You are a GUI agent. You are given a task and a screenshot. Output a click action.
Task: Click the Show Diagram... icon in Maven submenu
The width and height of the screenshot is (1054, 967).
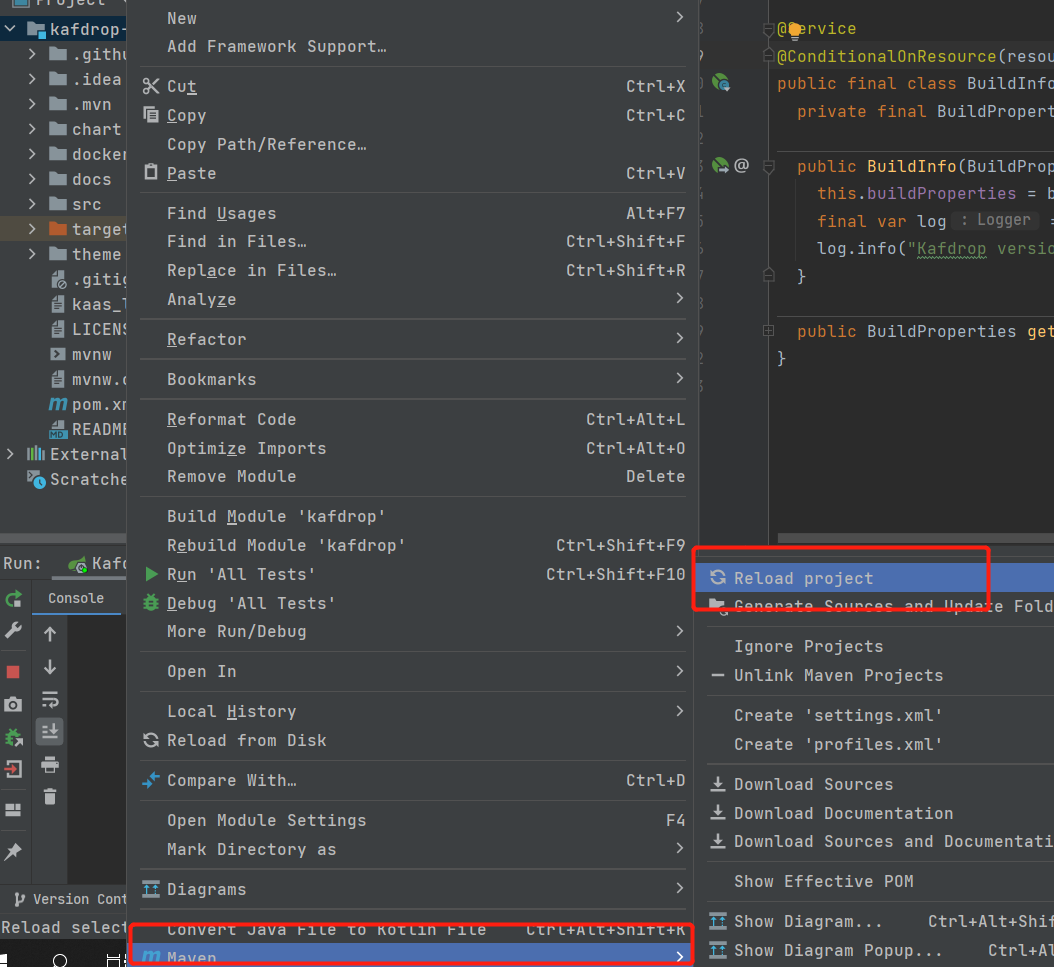click(718, 921)
